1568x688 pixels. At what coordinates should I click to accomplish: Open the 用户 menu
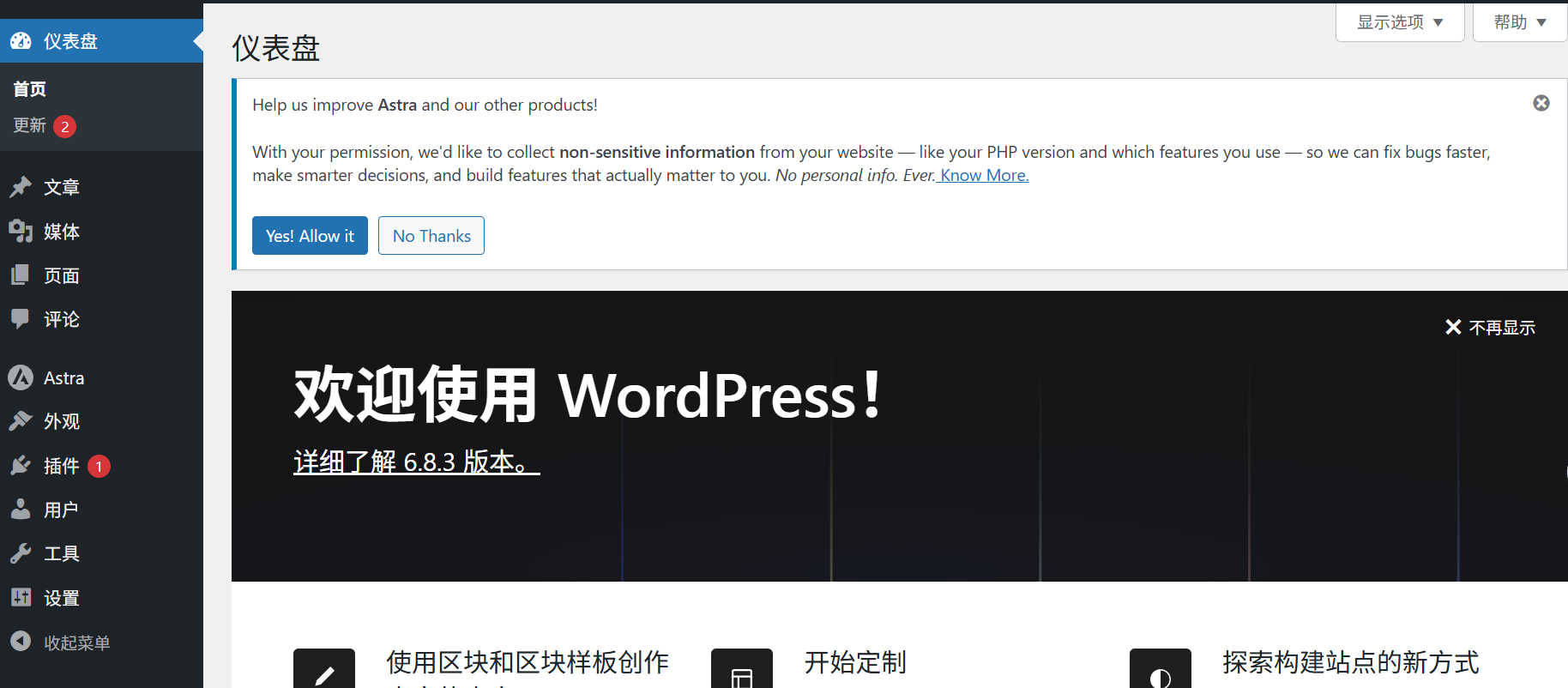(101, 510)
